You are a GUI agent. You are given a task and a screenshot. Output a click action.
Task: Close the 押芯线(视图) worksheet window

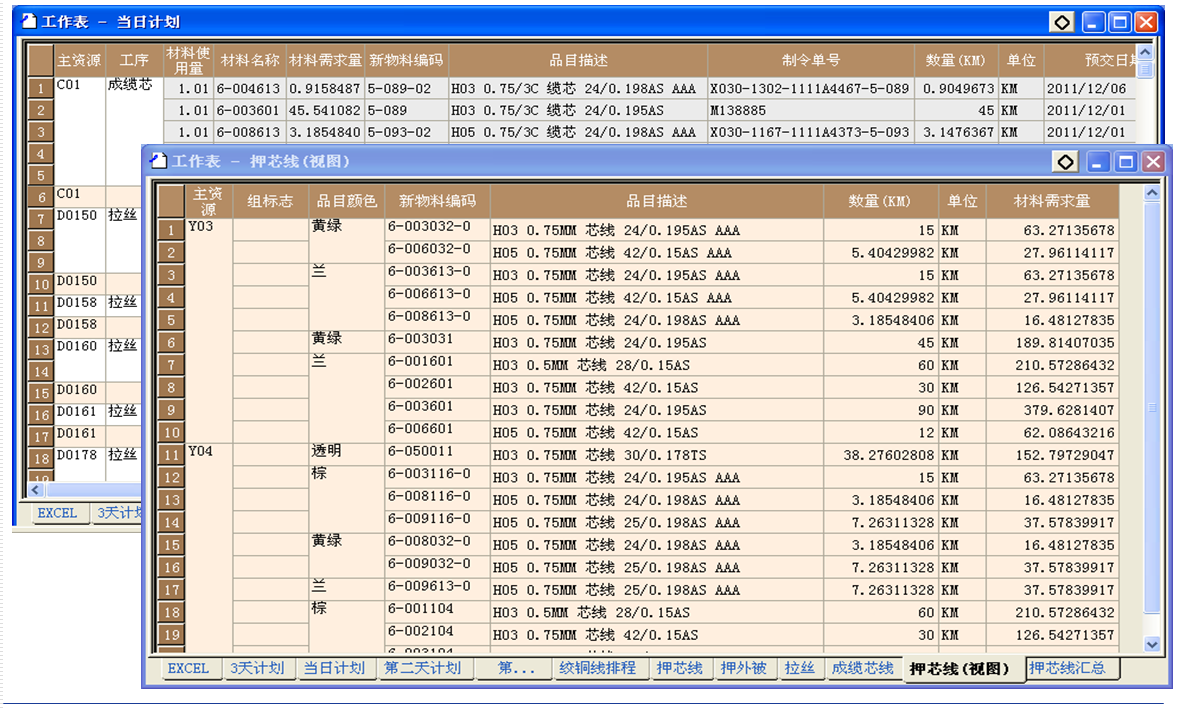coord(1153,162)
